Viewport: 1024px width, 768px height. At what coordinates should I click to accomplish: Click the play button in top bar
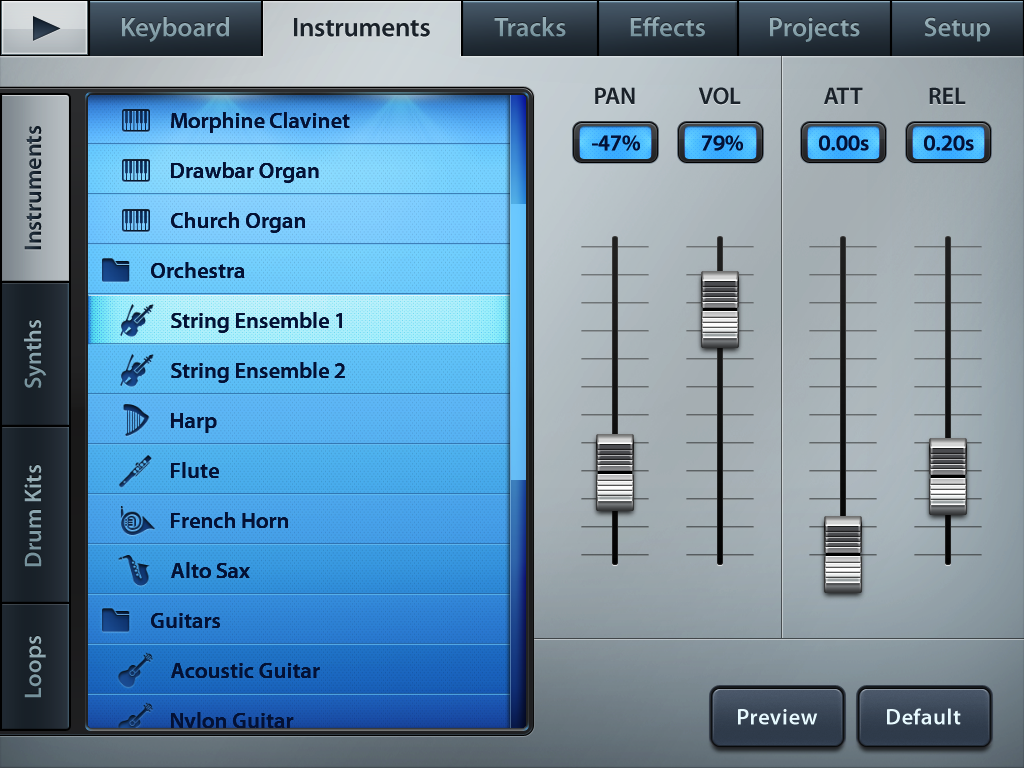(x=44, y=28)
